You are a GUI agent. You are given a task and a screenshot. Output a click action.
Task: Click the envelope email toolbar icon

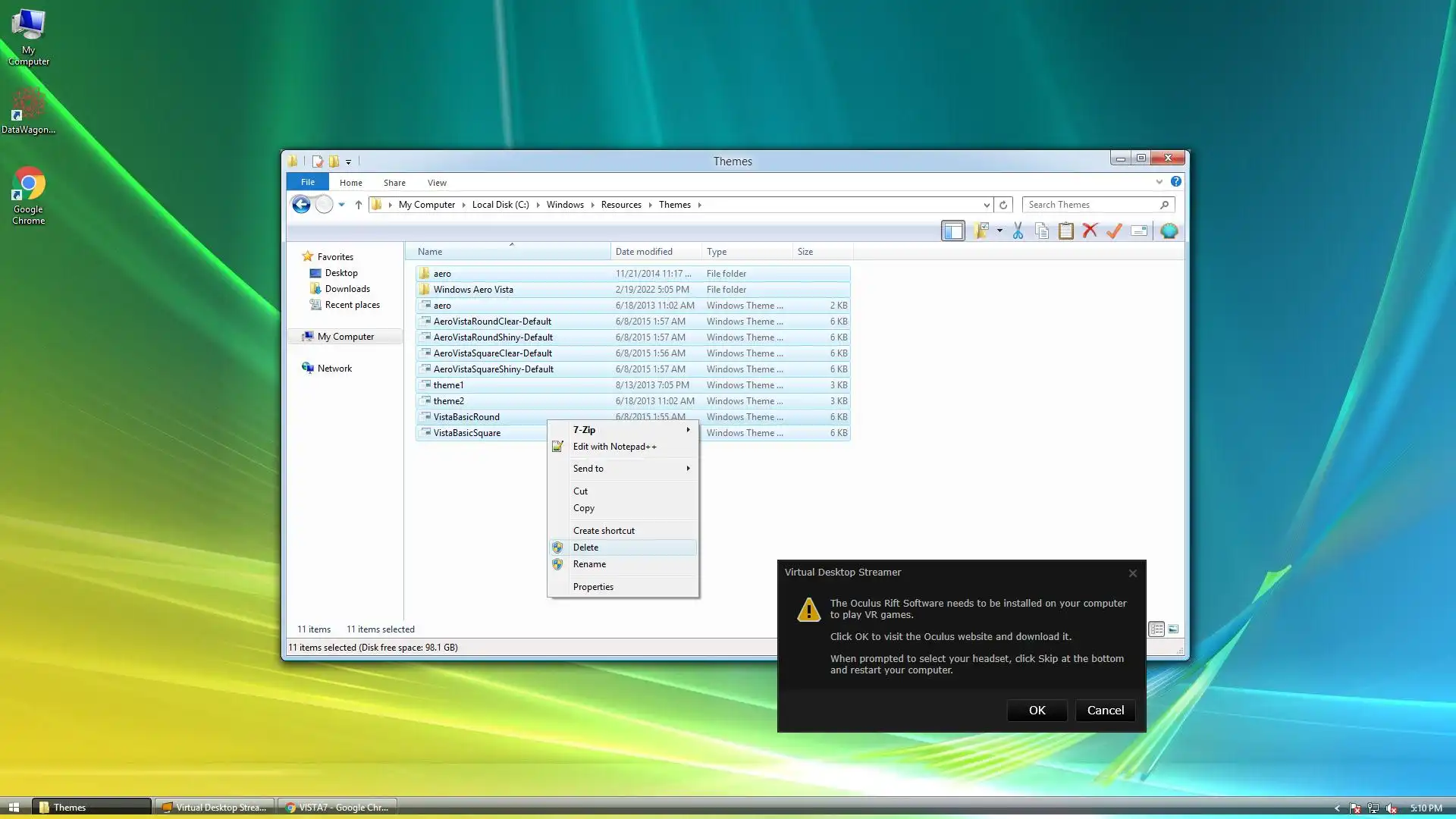click(x=1139, y=231)
